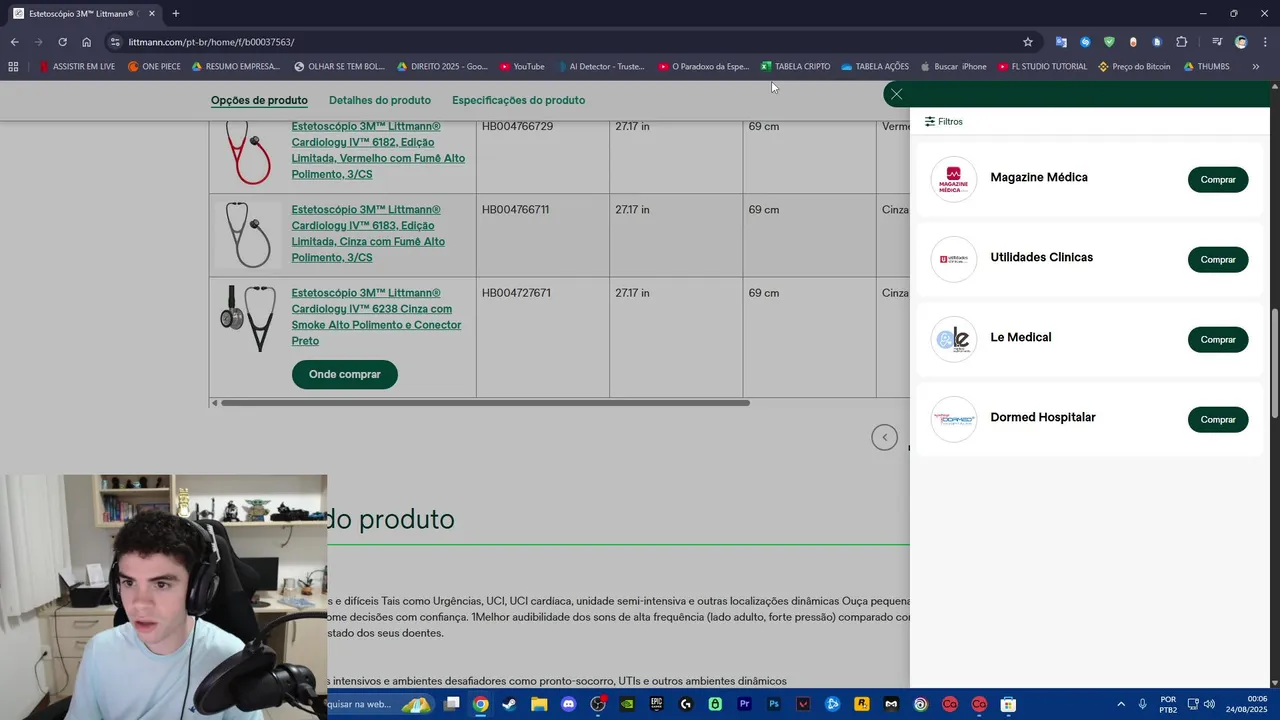Open Epic Games Launcher from taskbar
The image size is (1280, 720).
pos(657,704)
